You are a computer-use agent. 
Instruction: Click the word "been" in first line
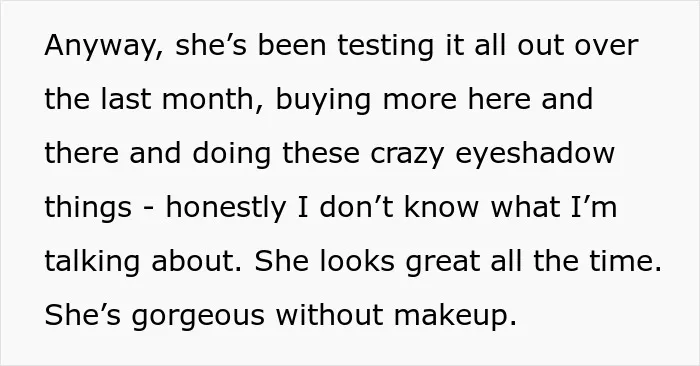coord(292,45)
